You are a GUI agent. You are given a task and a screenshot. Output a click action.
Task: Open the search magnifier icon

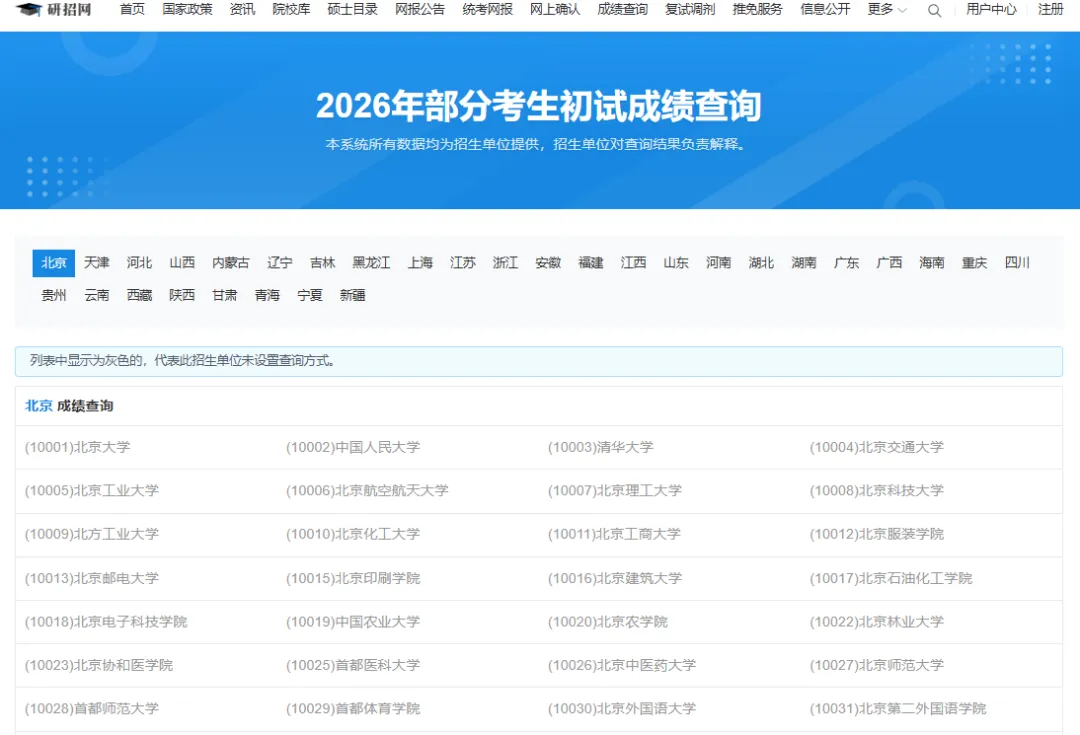934,10
